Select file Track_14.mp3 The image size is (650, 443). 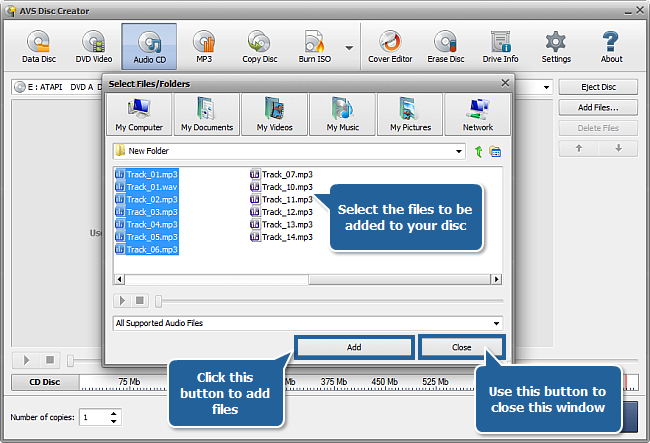pyautogui.click(x=281, y=237)
